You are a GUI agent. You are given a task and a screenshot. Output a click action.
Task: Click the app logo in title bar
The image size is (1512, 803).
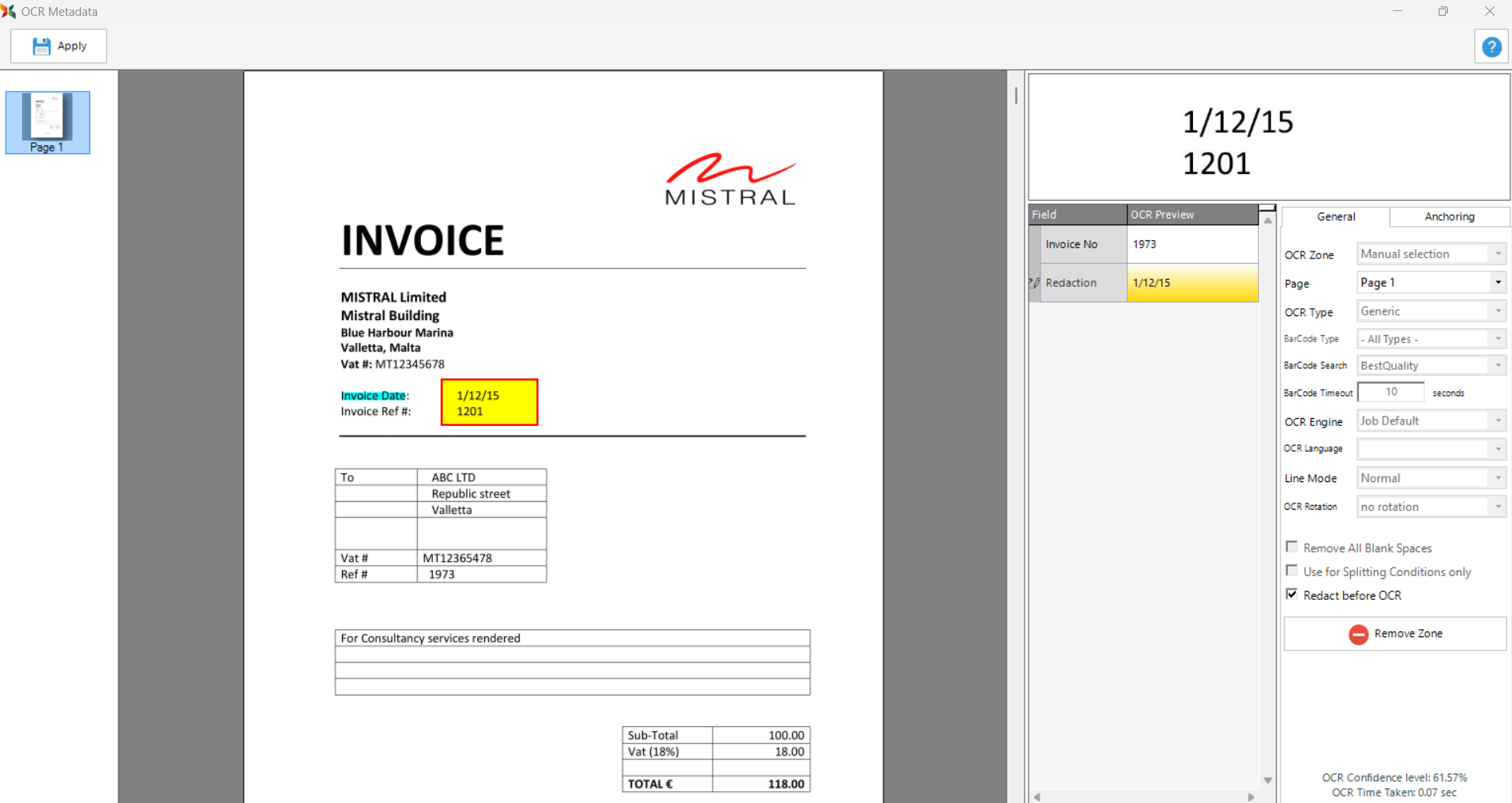(x=9, y=11)
